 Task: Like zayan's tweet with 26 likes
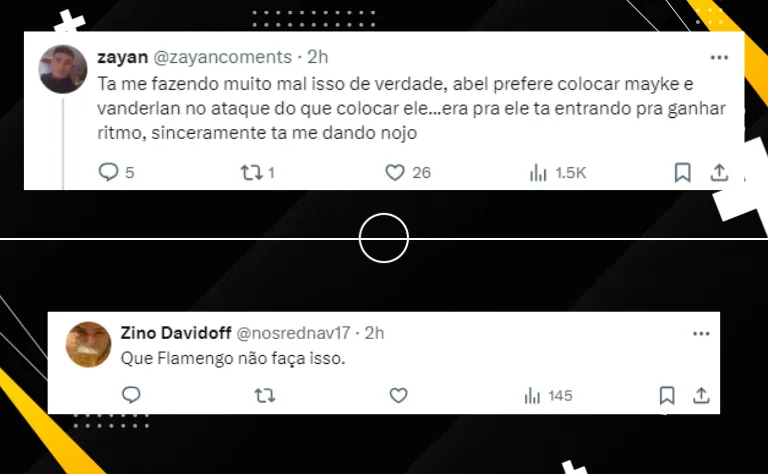click(395, 172)
